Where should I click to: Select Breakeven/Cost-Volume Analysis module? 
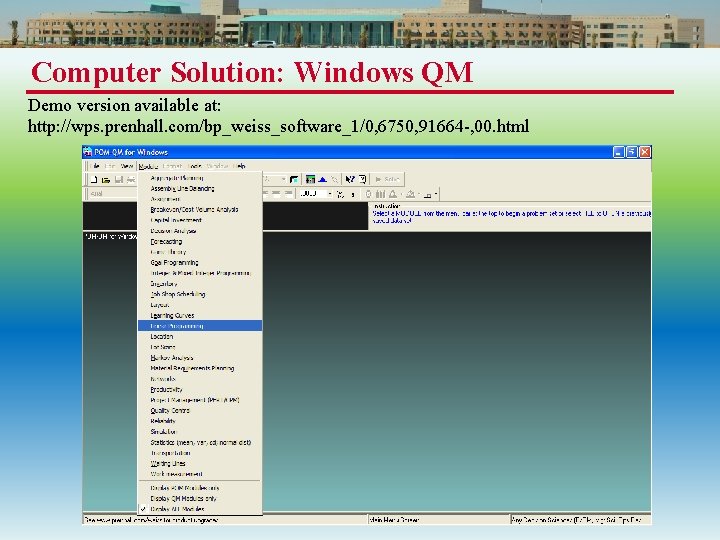click(x=200, y=210)
